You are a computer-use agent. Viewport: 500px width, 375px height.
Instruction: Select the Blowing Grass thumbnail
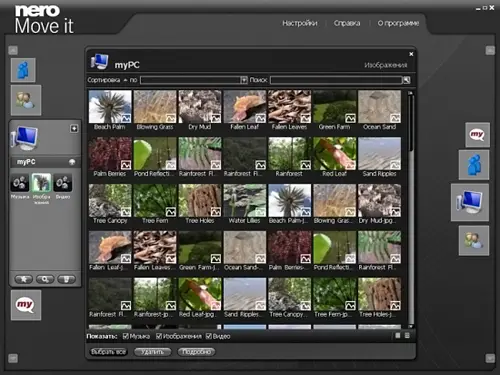155,107
